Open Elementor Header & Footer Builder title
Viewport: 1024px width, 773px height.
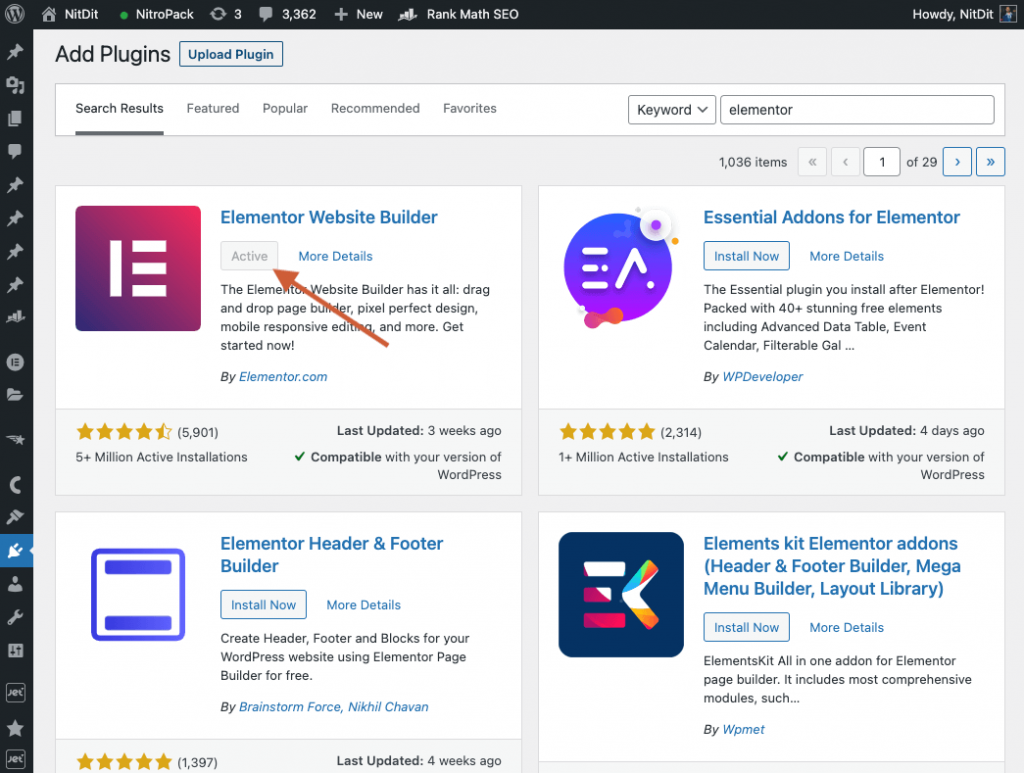click(332, 555)
